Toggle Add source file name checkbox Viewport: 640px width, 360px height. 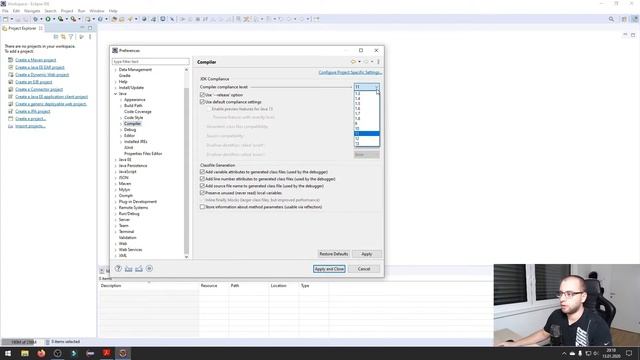[202, 186]
